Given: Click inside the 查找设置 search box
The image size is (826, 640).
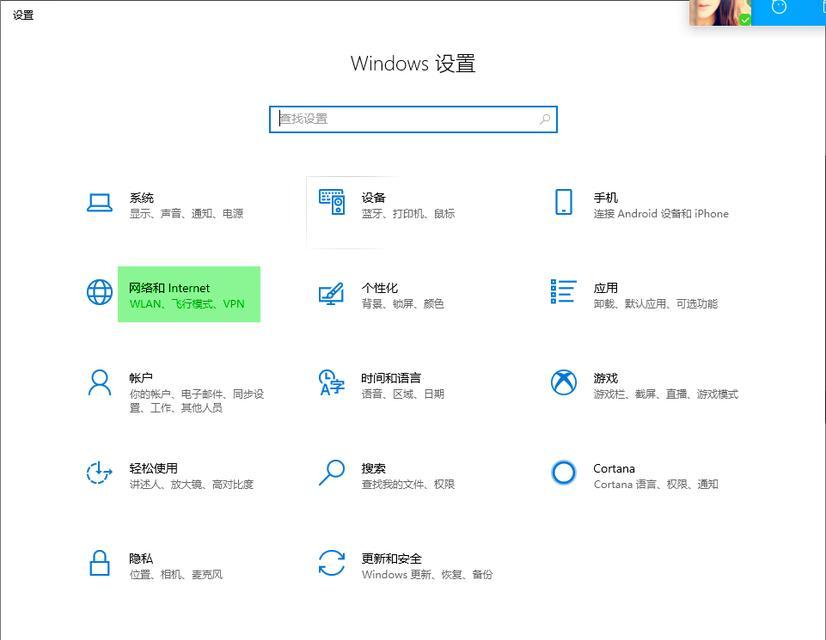Looking at the screenshot, I should (414, 120).
